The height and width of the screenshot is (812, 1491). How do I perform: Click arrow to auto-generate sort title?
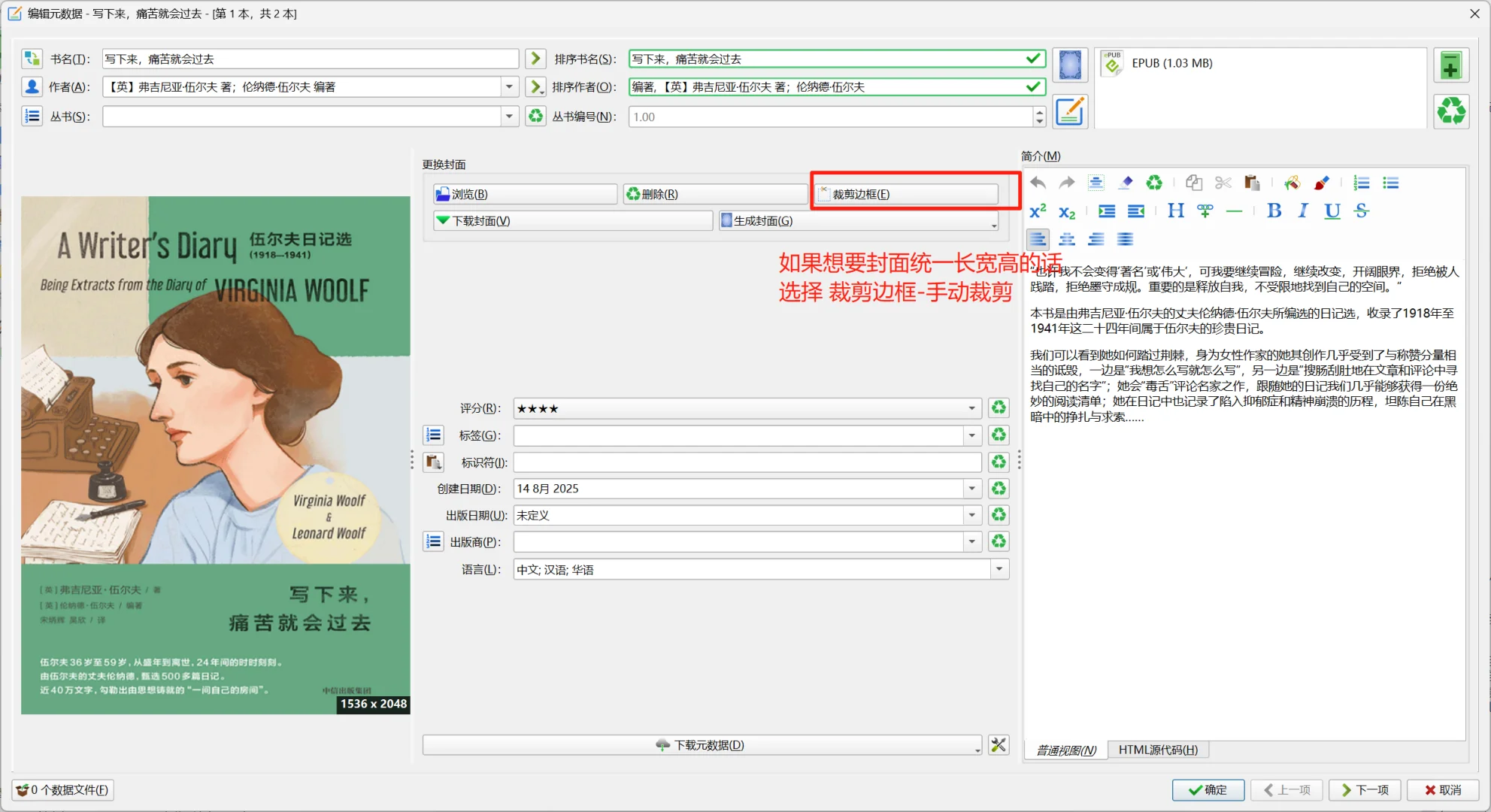(535, 59)
